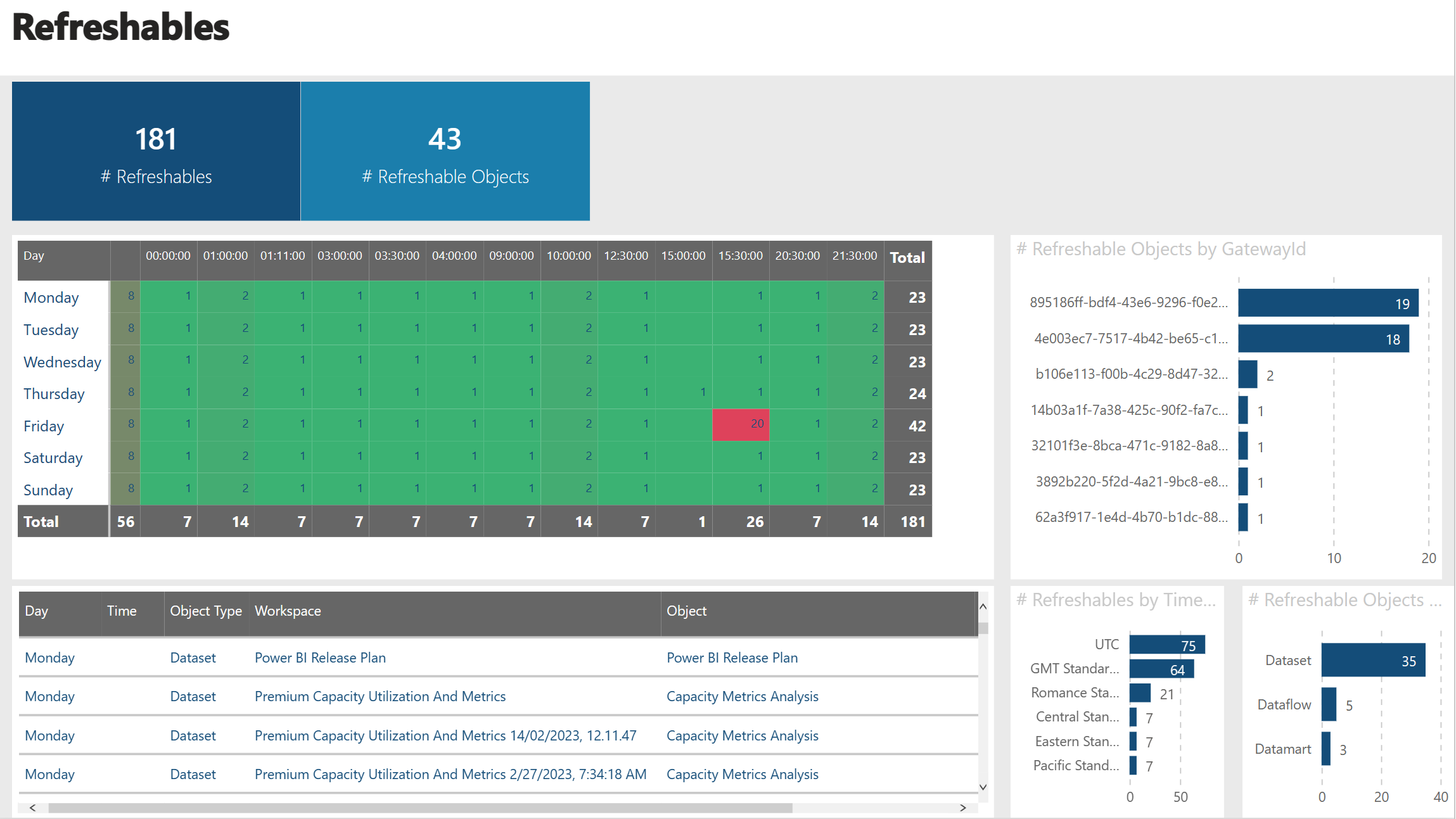Click the Object column header
Image resolution: width=1456 pixels, height=819 pixels.
tap(686, 611)
